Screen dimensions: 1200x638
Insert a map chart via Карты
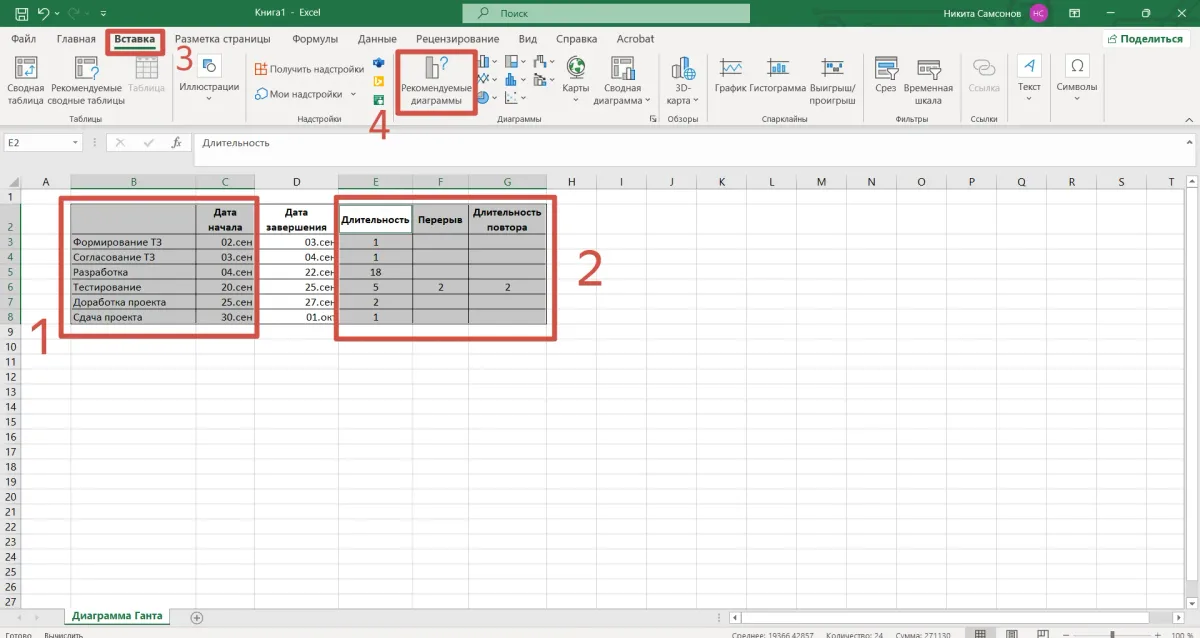[x=576, y=80]
